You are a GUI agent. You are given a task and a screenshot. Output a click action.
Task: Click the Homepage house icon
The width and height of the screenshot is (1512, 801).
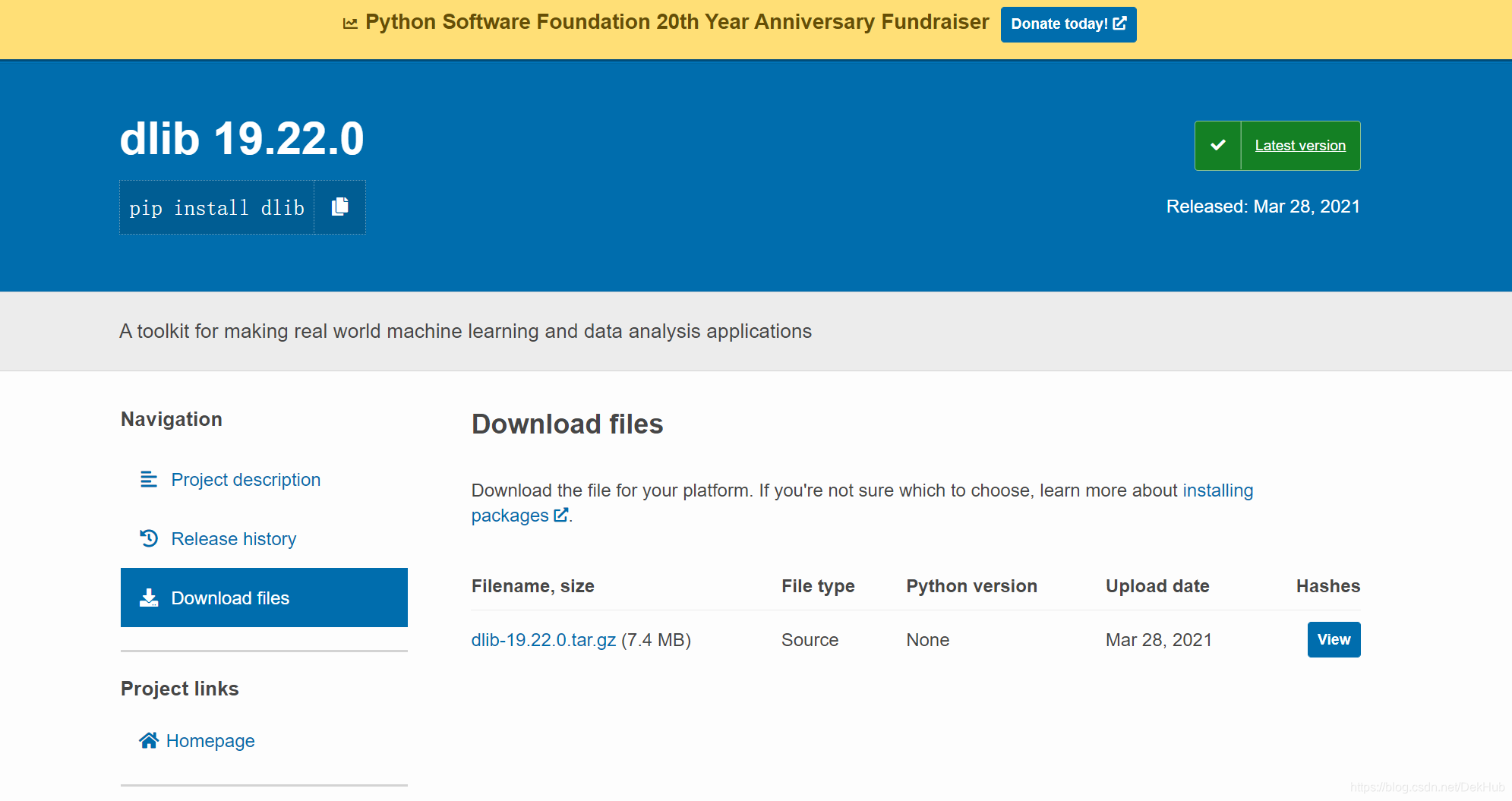(149, 740)
